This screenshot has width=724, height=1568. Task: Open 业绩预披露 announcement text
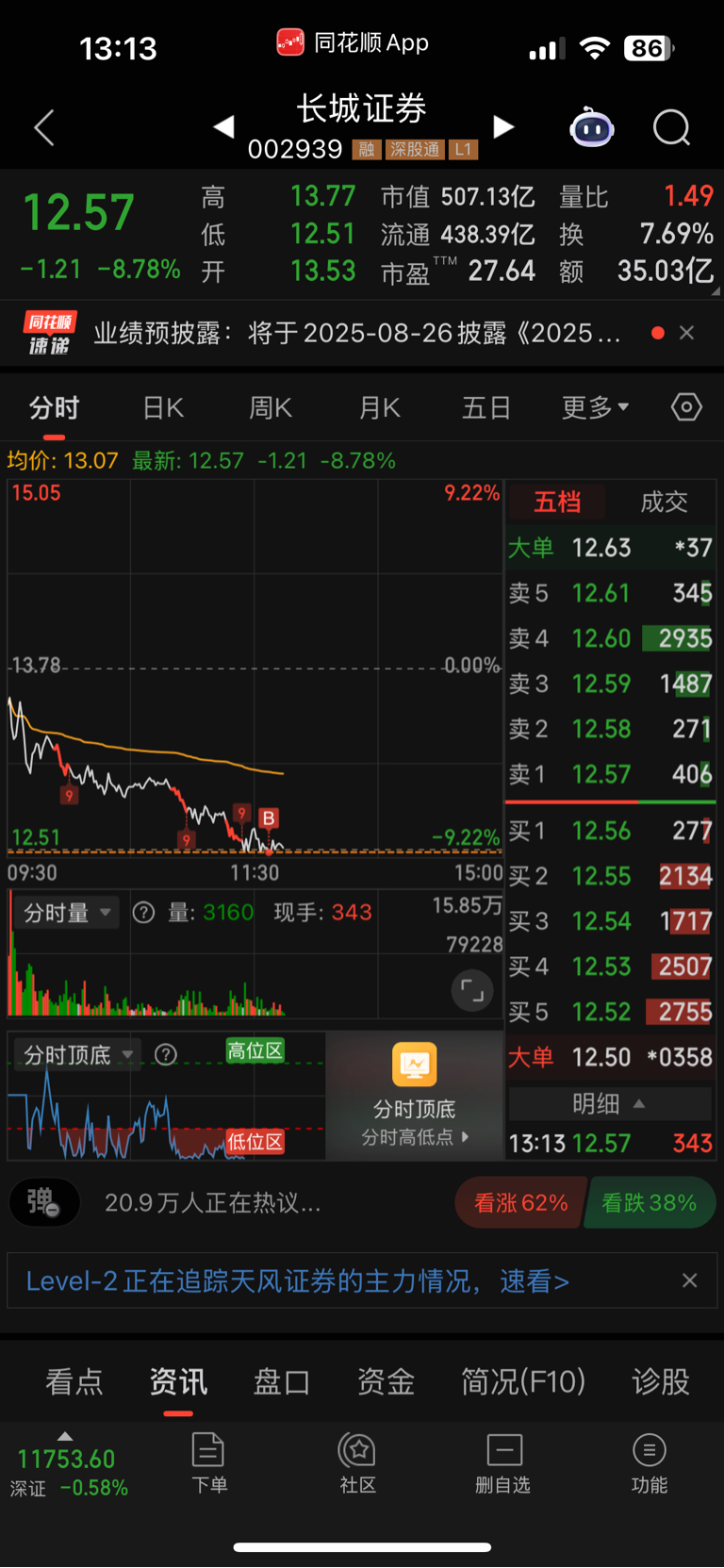pyautogui.click(x=357, y=333)
